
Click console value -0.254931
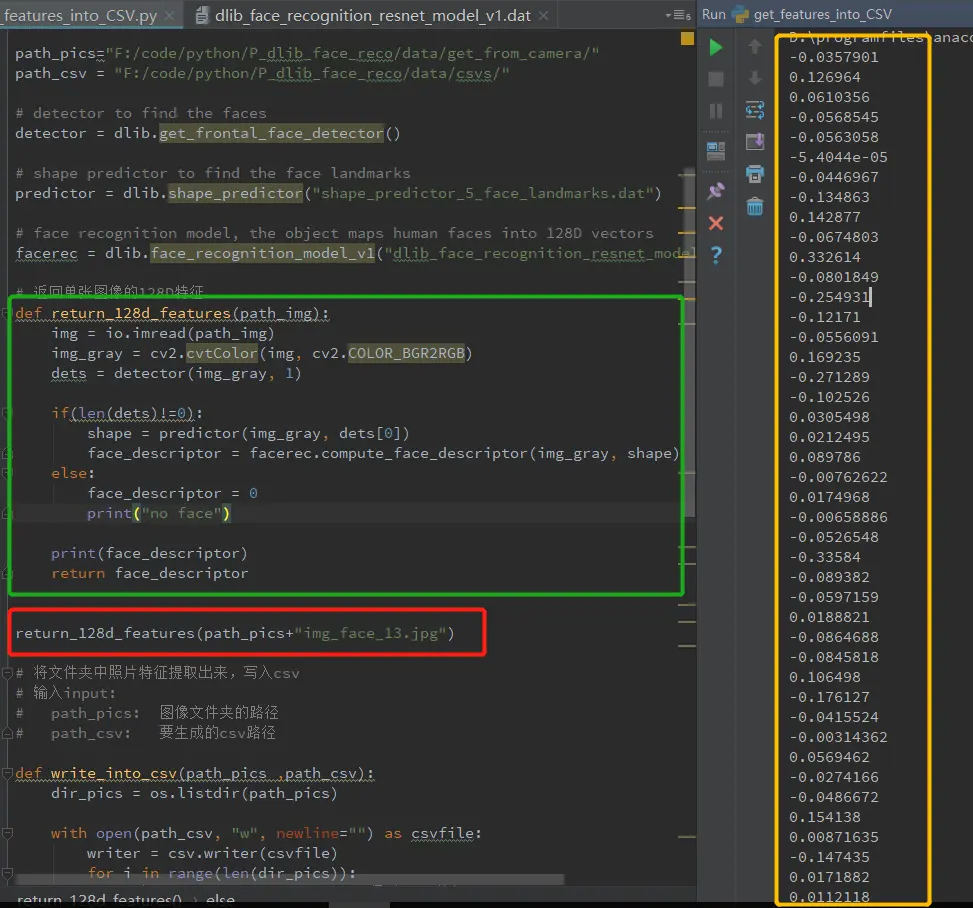(829, 297)
